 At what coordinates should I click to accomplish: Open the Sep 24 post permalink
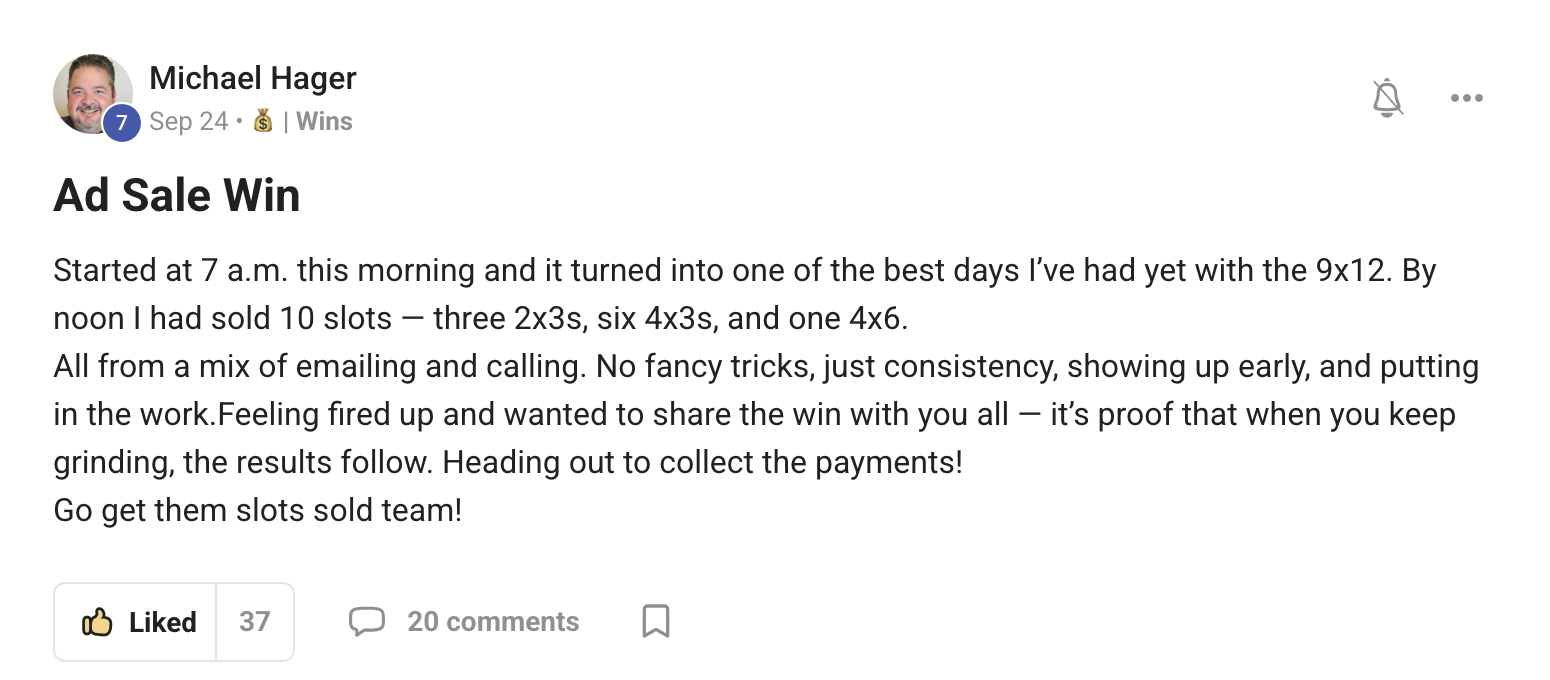pyautogui.click(x=188, y=121)
